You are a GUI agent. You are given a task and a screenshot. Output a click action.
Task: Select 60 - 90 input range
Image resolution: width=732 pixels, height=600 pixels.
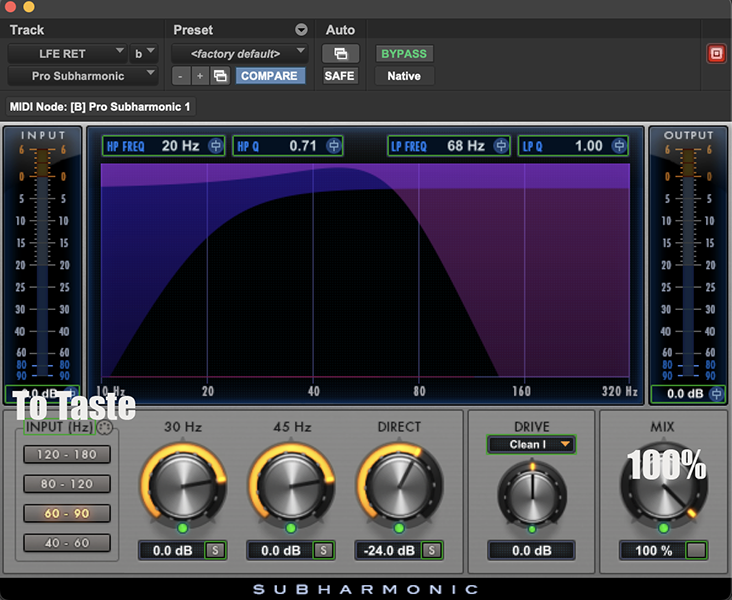(x=67, y=513)
